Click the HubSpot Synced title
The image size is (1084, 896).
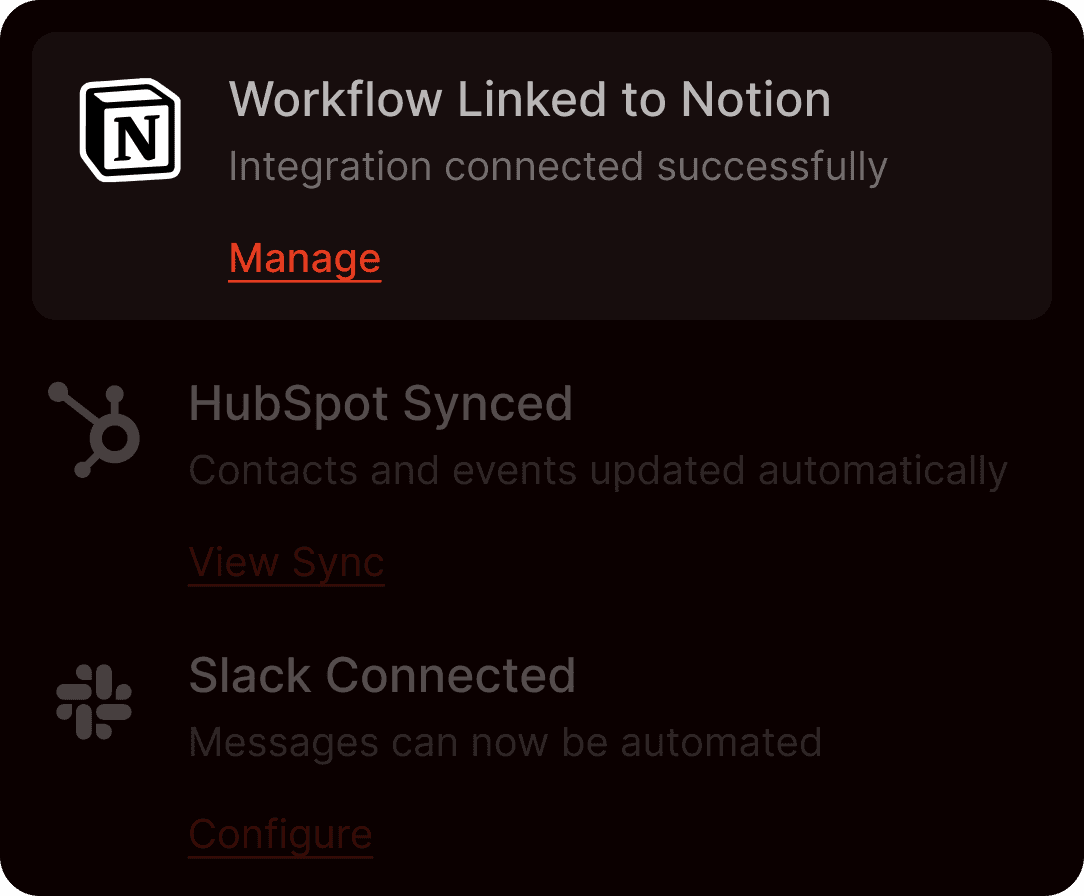click(x=381, y=404)
